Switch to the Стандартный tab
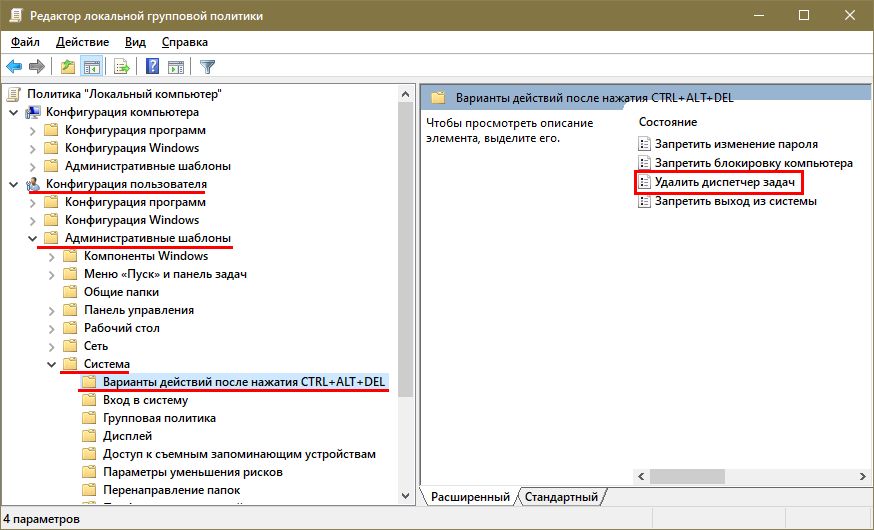This screenshot has width=874, height=530. 561,497
